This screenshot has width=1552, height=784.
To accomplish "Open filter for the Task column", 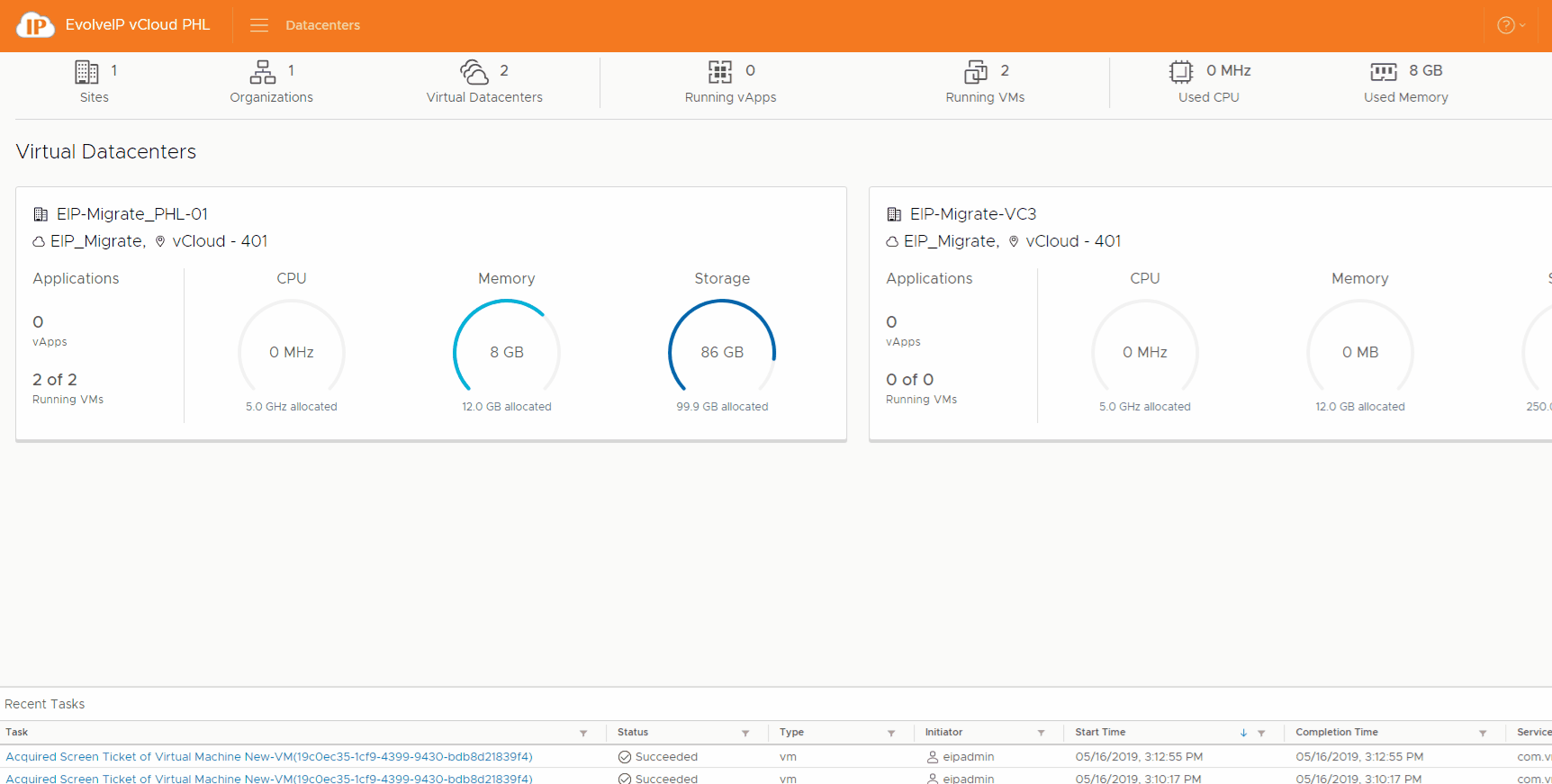I will 583,734.
